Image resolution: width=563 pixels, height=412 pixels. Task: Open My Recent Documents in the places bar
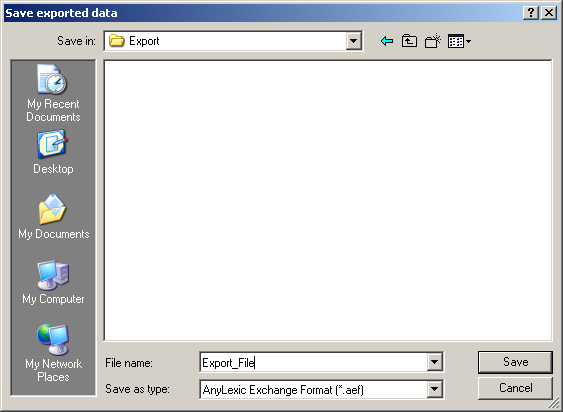(53, 94)
